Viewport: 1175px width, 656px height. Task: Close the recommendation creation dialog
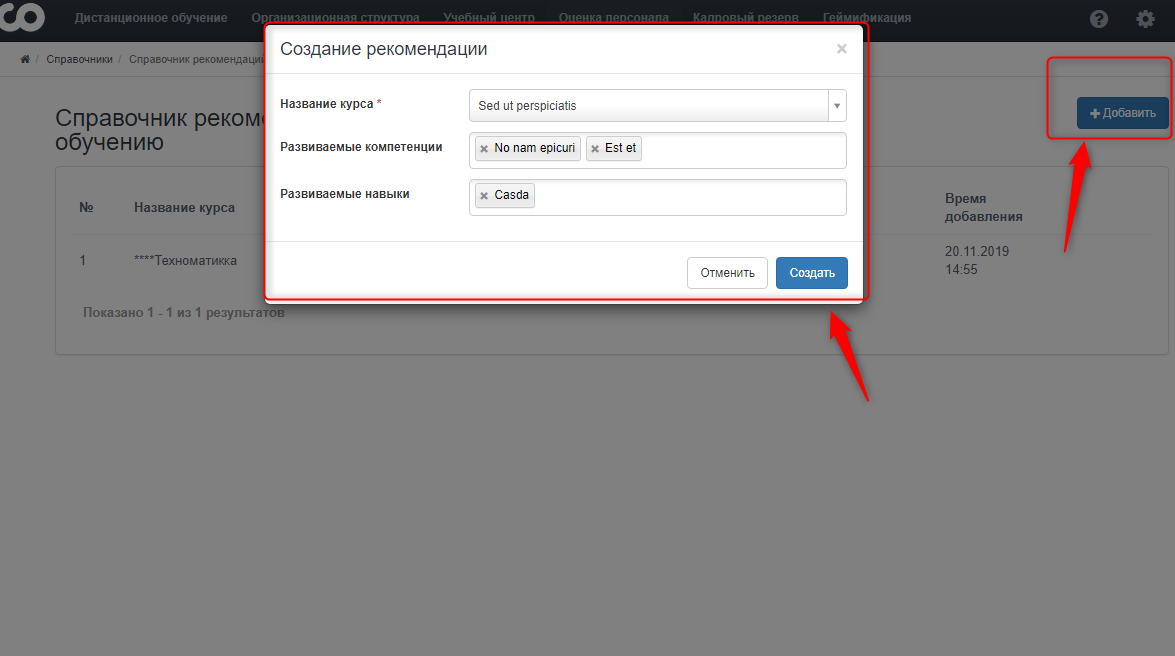click(841, 49)
